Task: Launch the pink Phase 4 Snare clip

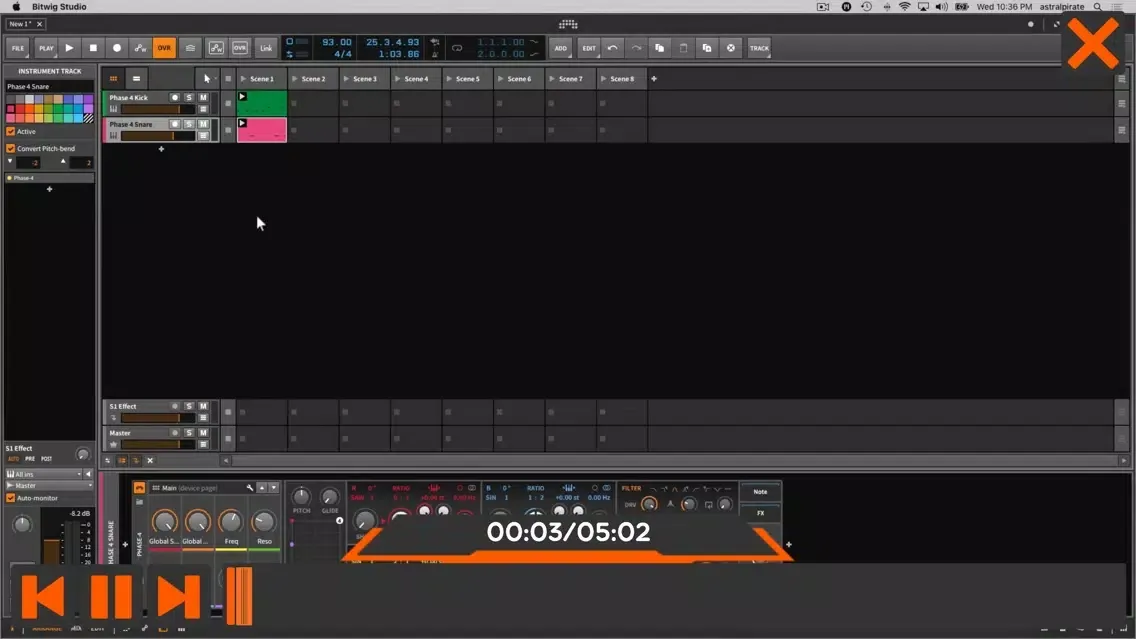Action: pos(262,130)
